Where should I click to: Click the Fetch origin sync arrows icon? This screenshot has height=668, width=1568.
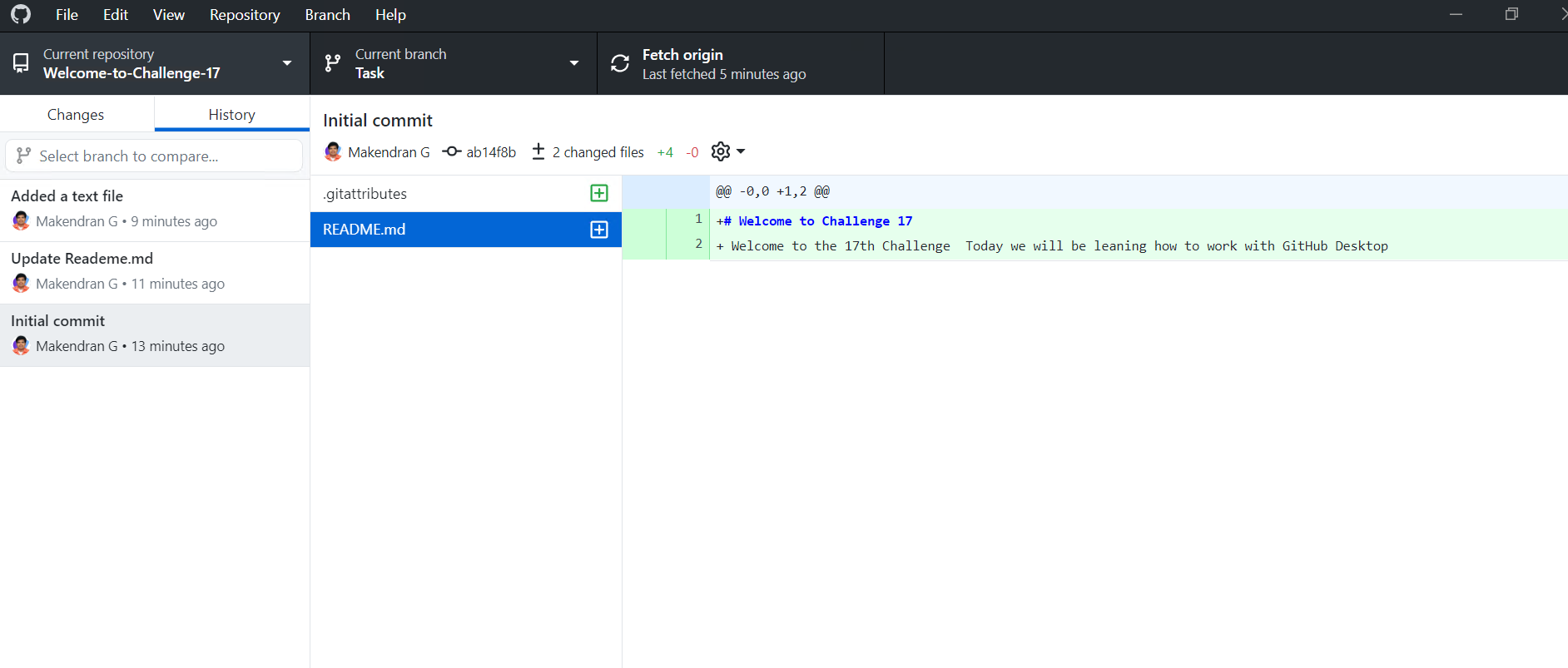(620, 63)
